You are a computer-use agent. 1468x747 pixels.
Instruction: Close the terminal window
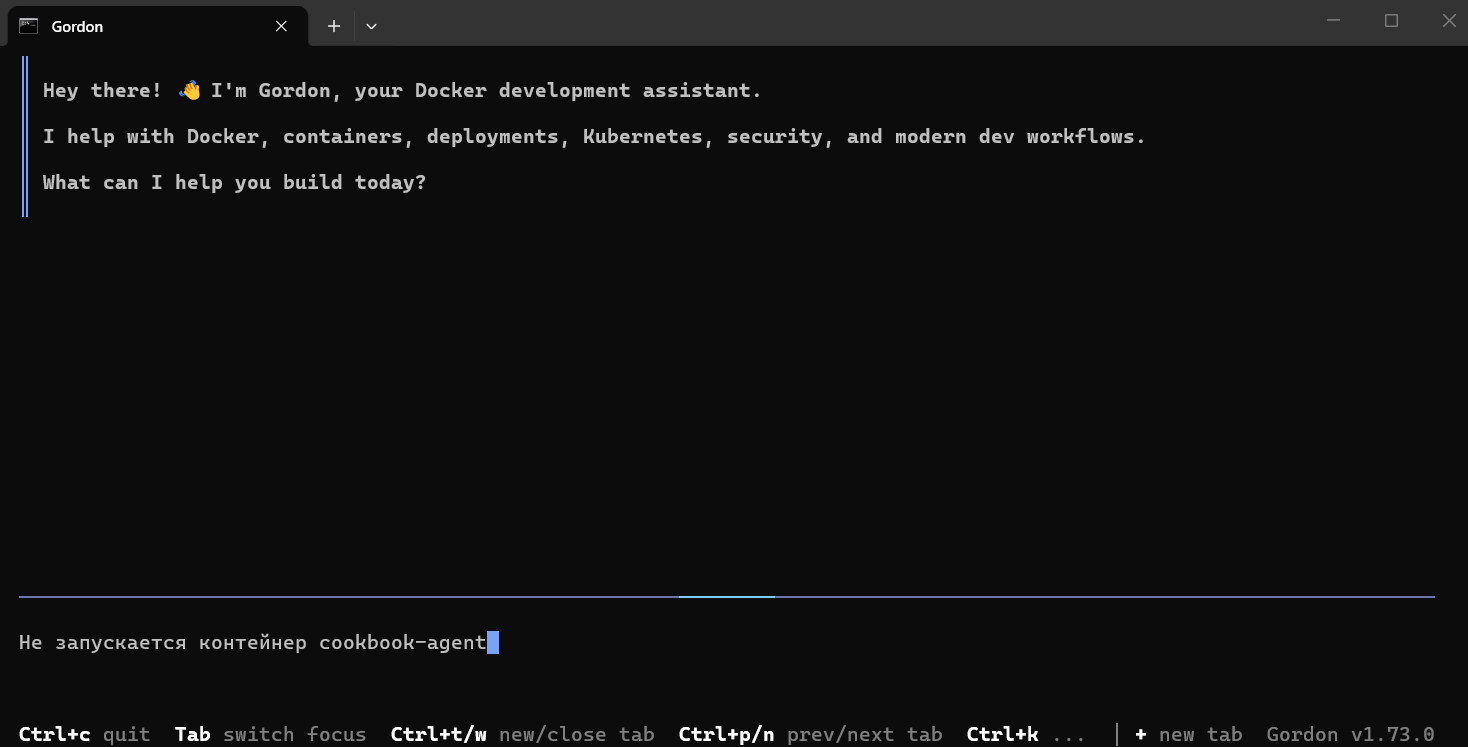coord(1449,21)
